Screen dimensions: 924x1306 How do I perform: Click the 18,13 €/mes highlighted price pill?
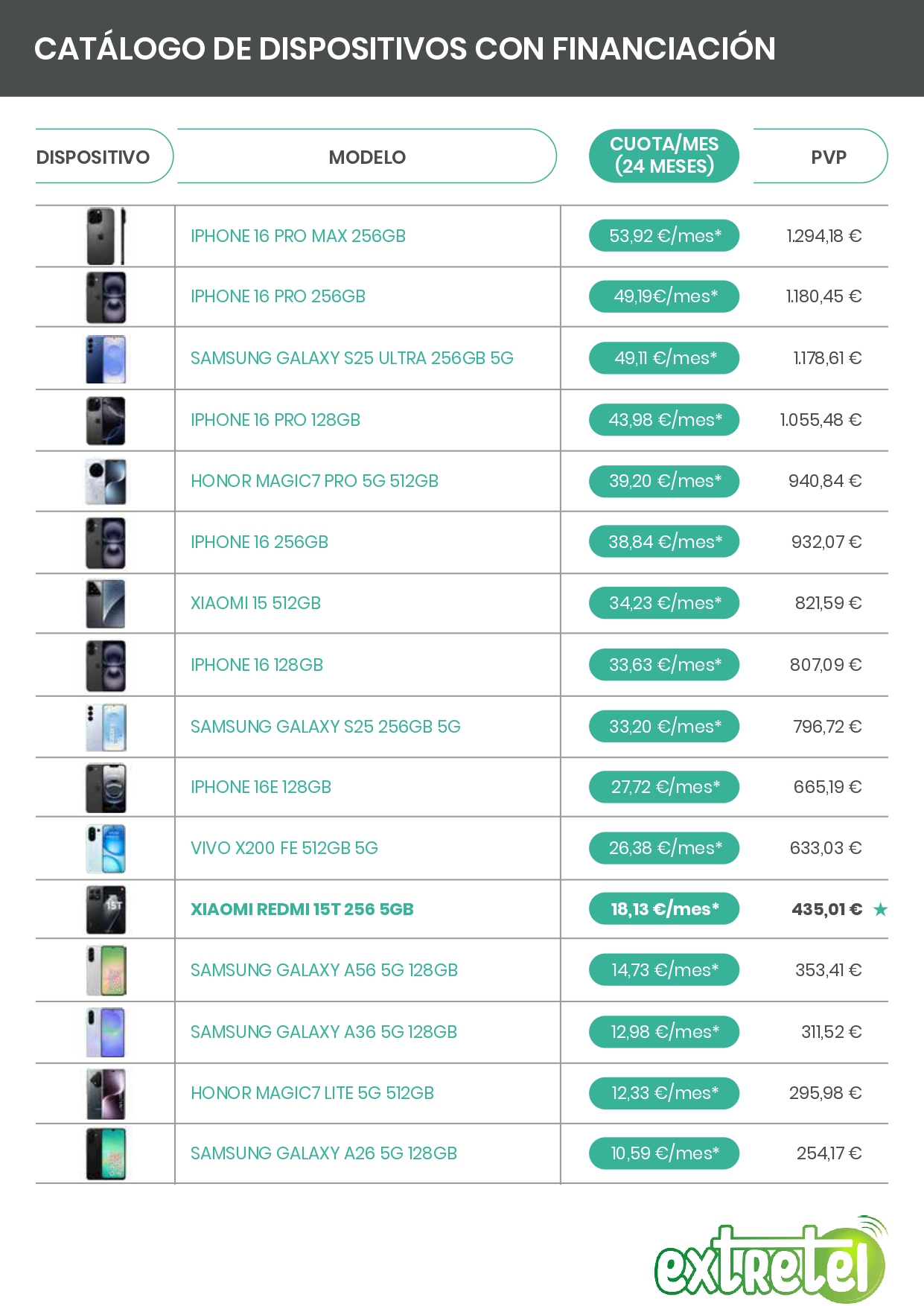[x=663, y=909]
